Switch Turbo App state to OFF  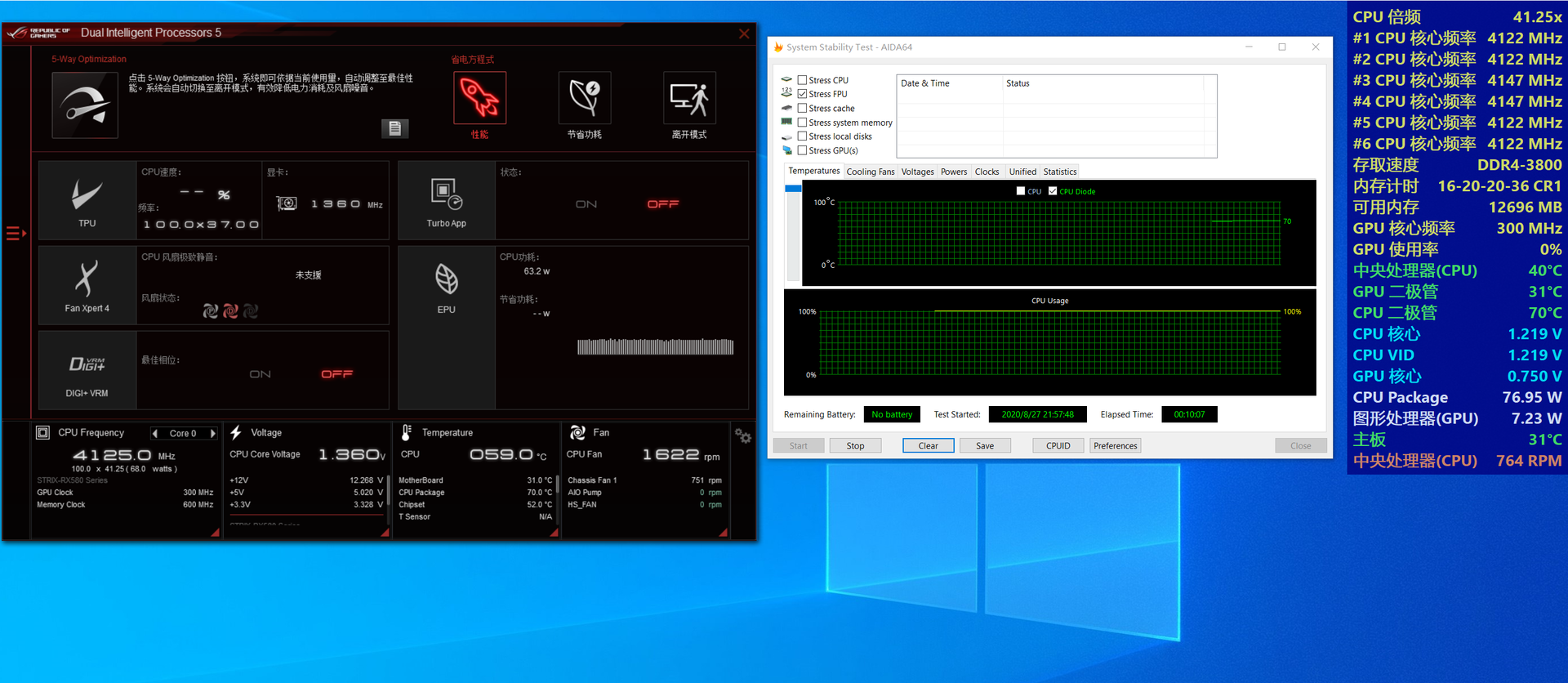coord(663,204)
